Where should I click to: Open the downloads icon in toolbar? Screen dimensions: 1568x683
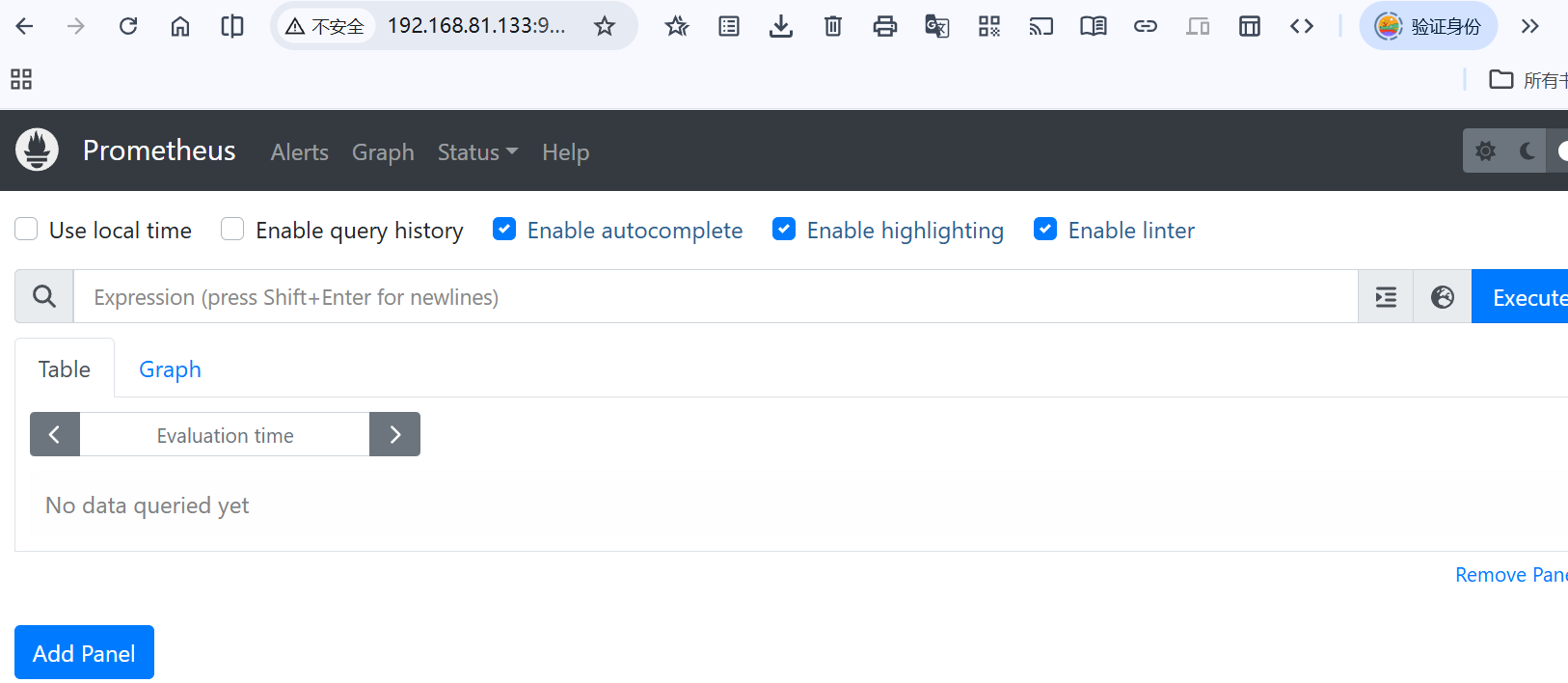pos(781,26)
